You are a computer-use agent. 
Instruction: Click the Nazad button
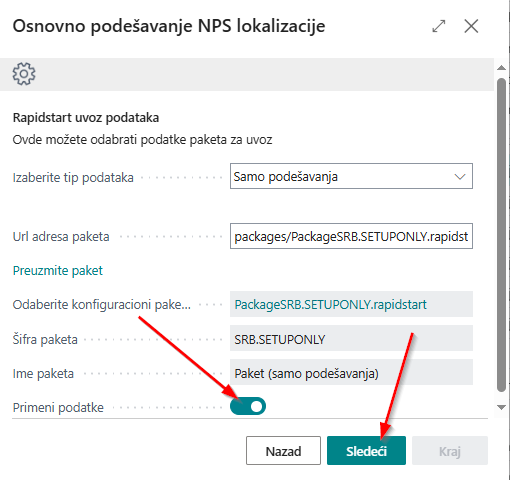[283, 451]
